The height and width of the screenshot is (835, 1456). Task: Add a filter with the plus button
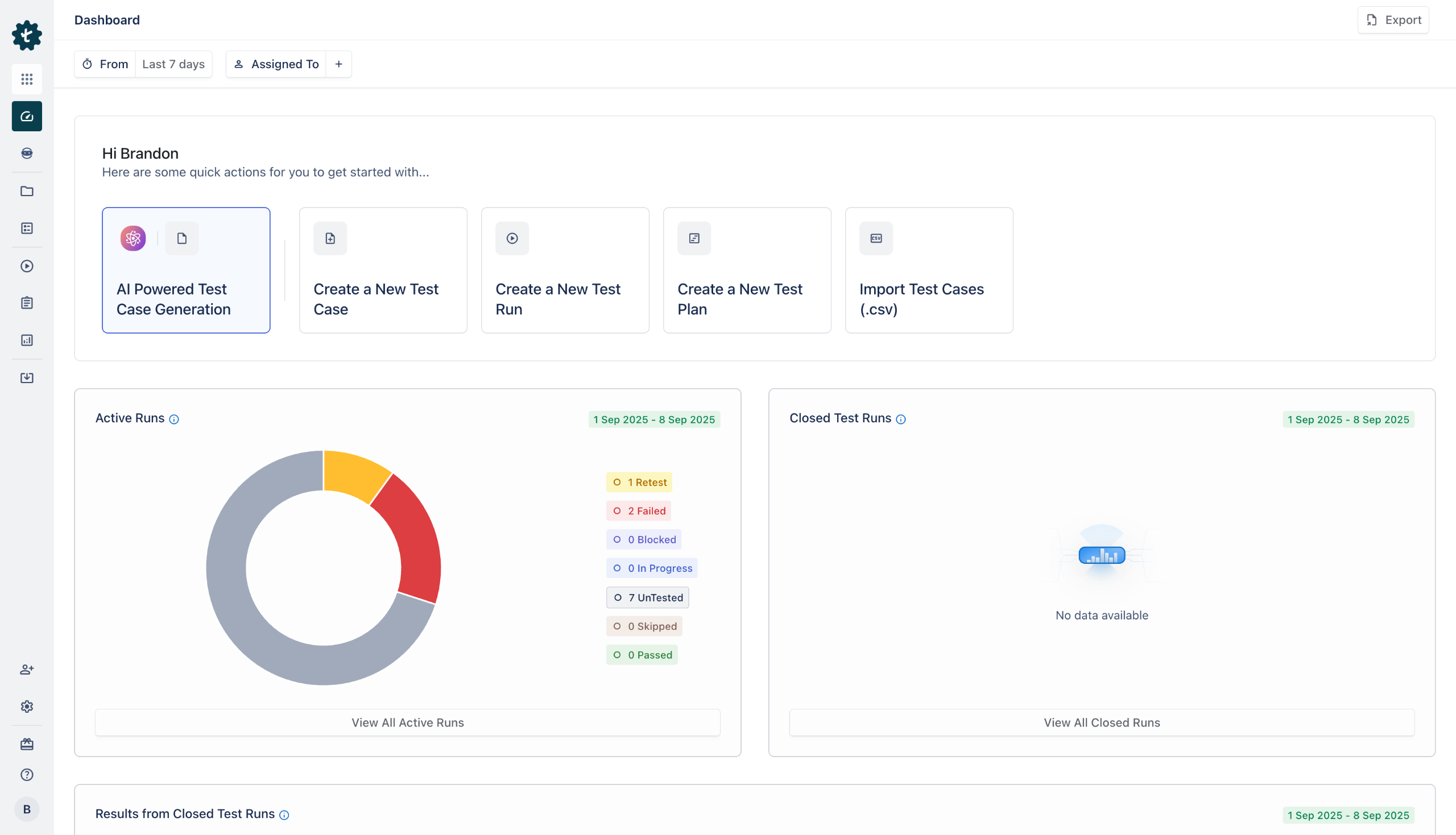tap(338, 64)
